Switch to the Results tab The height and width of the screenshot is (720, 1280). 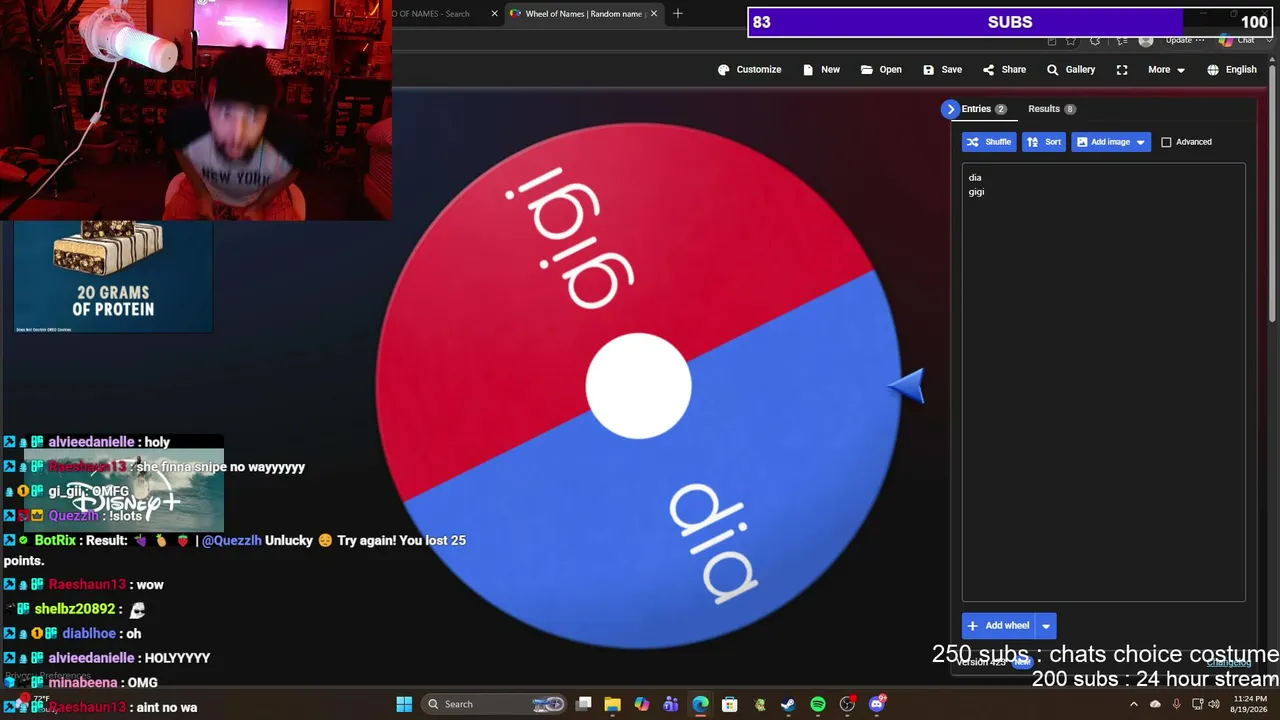(1051, 109)
